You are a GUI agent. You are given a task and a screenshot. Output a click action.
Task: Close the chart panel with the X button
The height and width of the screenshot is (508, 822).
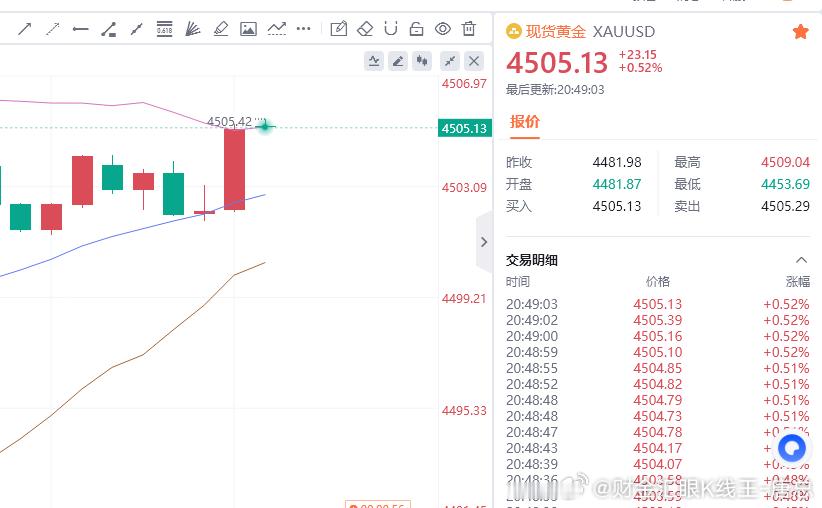(x=474, y=62)
